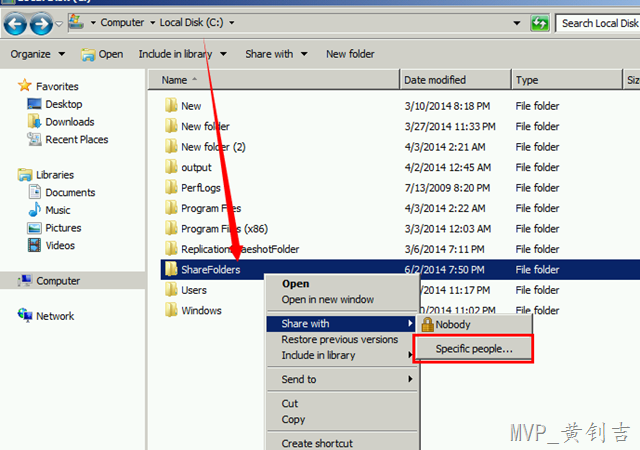Choose Open in new window
This screenshot has height=450, width=640.
342,299
